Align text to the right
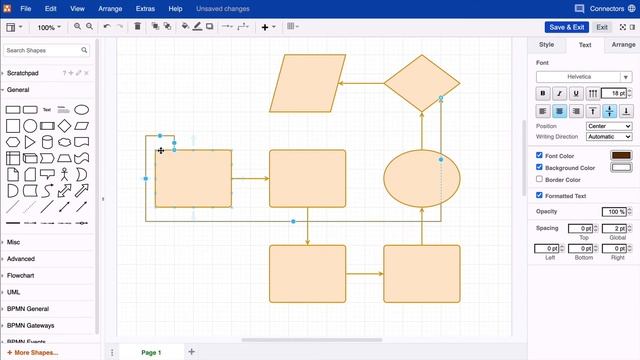This screenshot has width=640, height=360. [x=576, y=111]
